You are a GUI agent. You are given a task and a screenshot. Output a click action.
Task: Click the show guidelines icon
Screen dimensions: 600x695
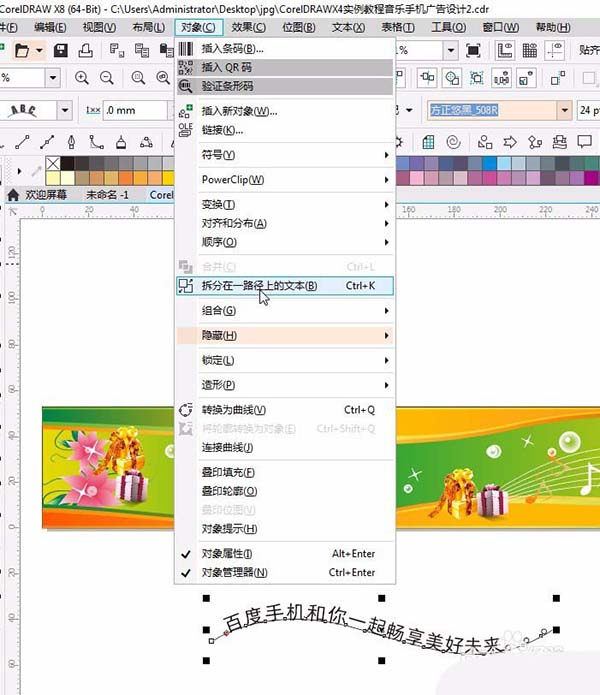[x=555, y=51]
